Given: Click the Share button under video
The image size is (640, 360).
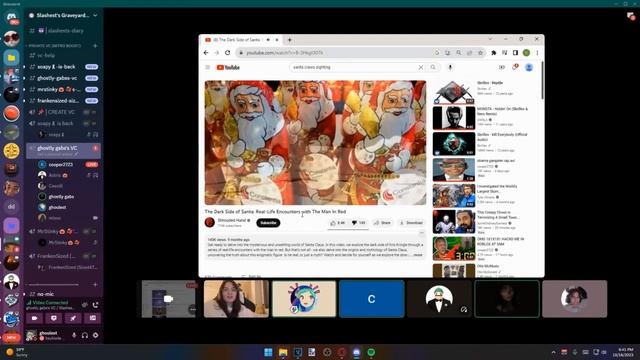Looking at the screenshot, I should [x=382, y=223].
